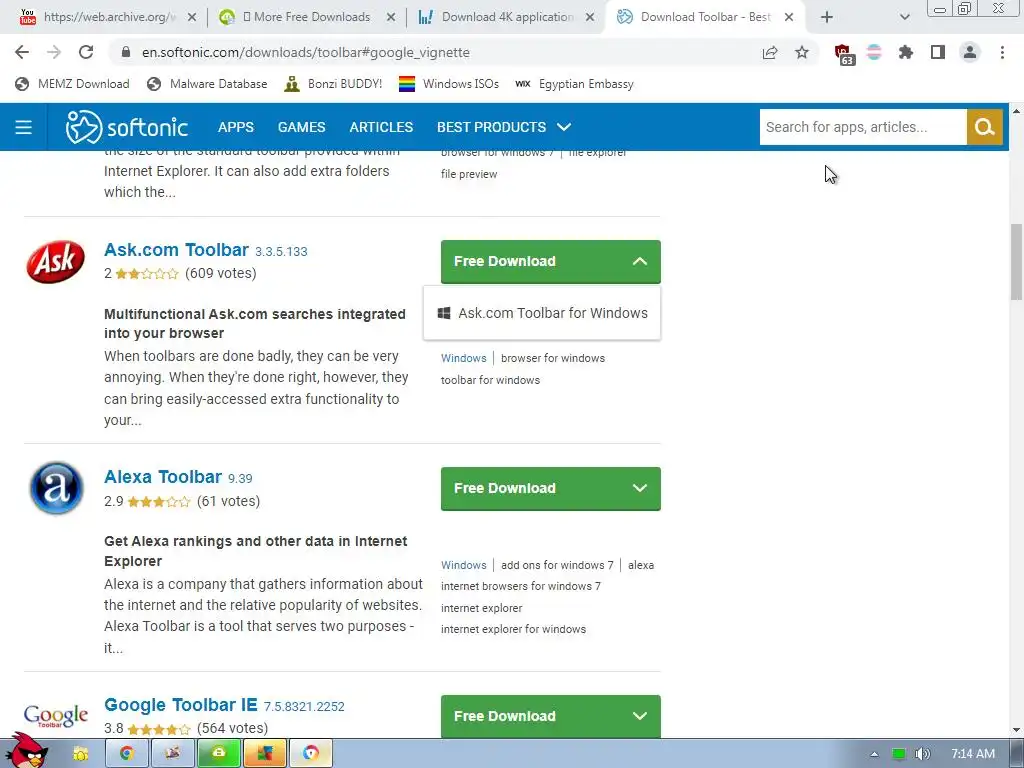Open the Chrome profile avatar

970,52
